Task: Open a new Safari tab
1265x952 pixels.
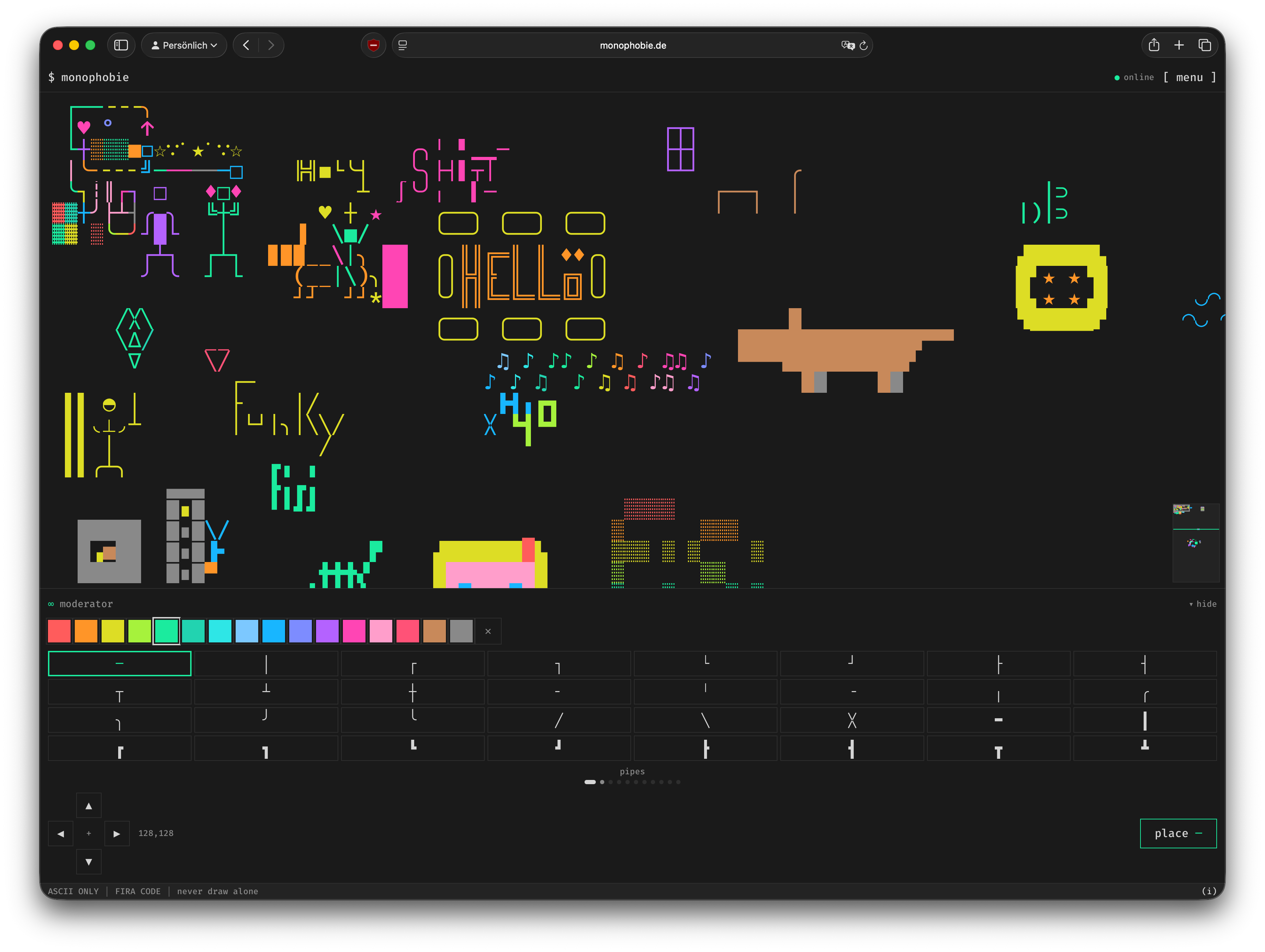Action: tap(1179, 45)
